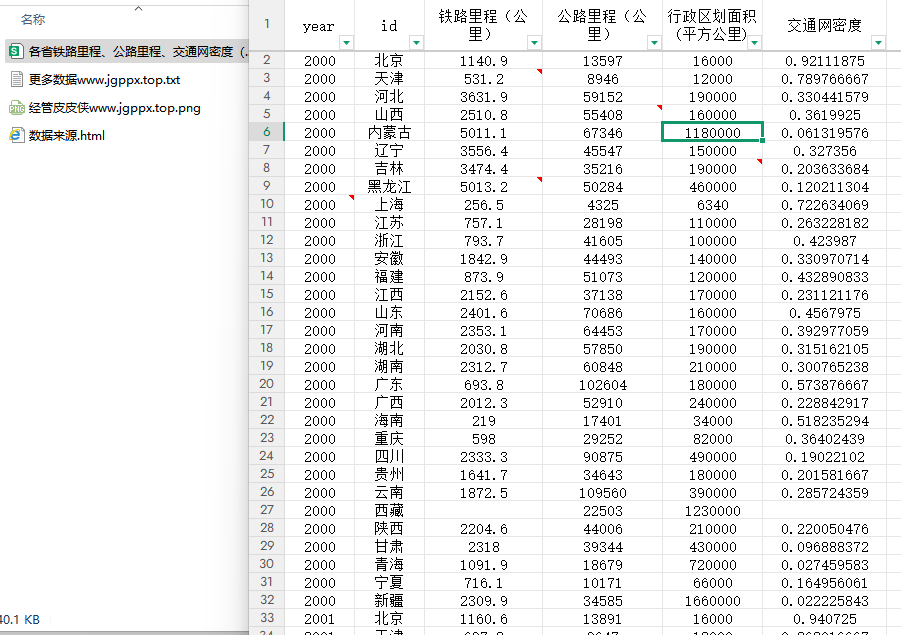Screen dimensions: 901x635
Task: Open the 公路里程 column filter dropdown
Action: [653, 43]
